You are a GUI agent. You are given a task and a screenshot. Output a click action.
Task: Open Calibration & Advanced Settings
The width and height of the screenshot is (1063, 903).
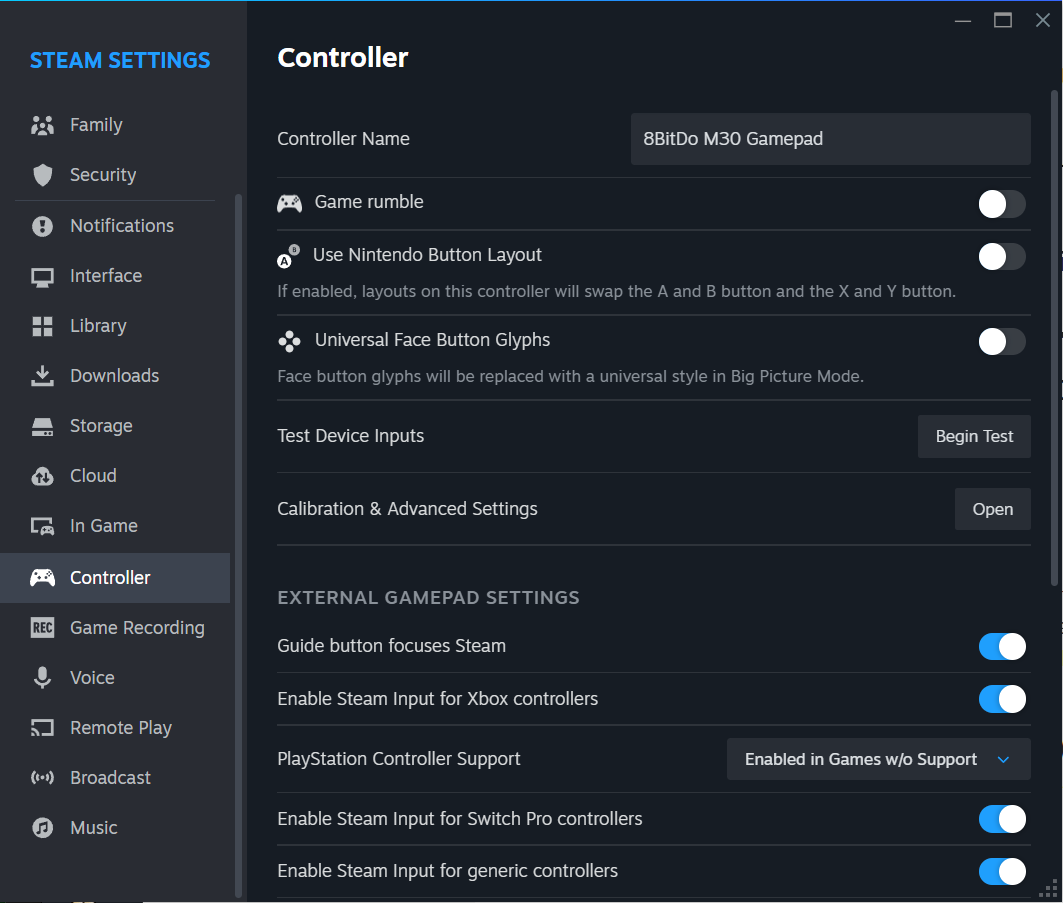point(992,509)
